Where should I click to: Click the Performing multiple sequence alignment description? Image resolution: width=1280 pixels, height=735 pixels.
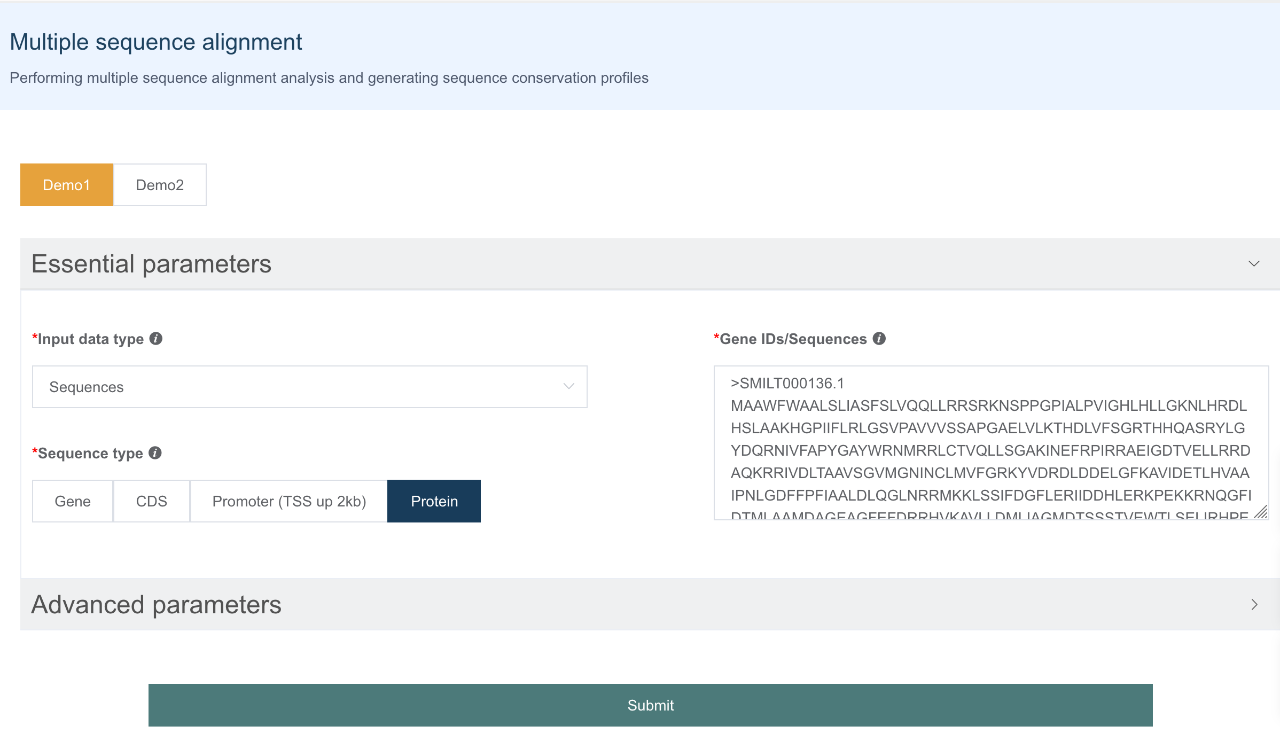point(329,78)
